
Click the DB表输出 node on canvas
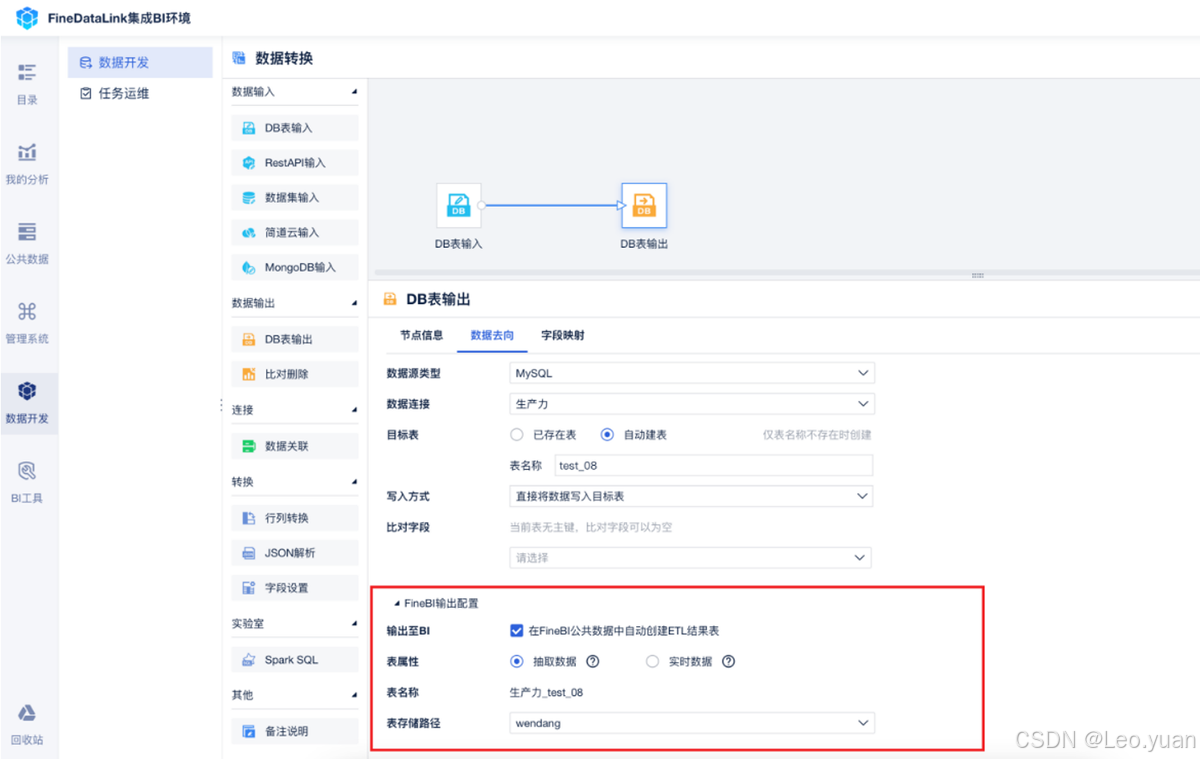644,206
